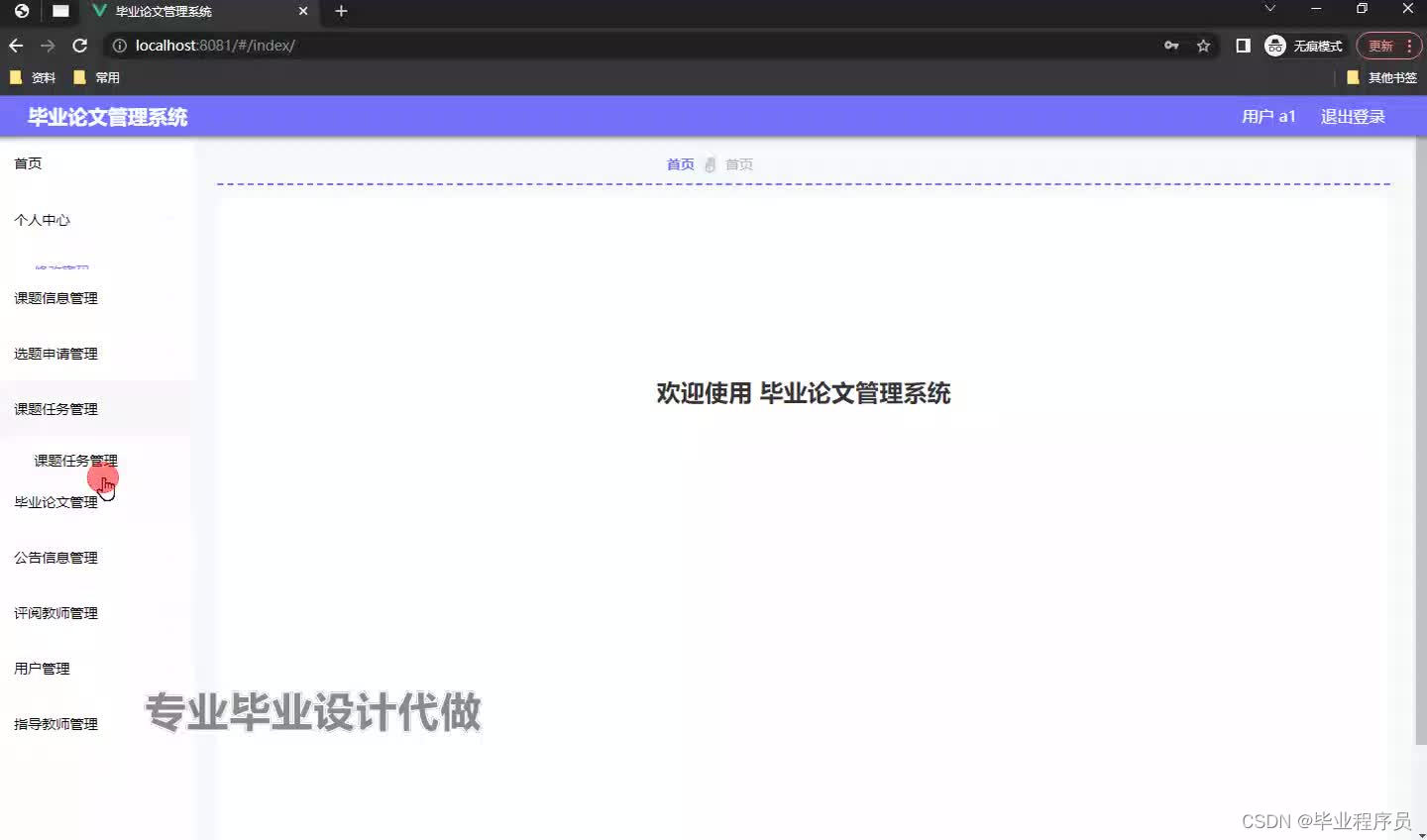The image size is (1427, 840).
Task: Expand the 毕业论文管理 sidebar menu
Action: pos(96,502)
